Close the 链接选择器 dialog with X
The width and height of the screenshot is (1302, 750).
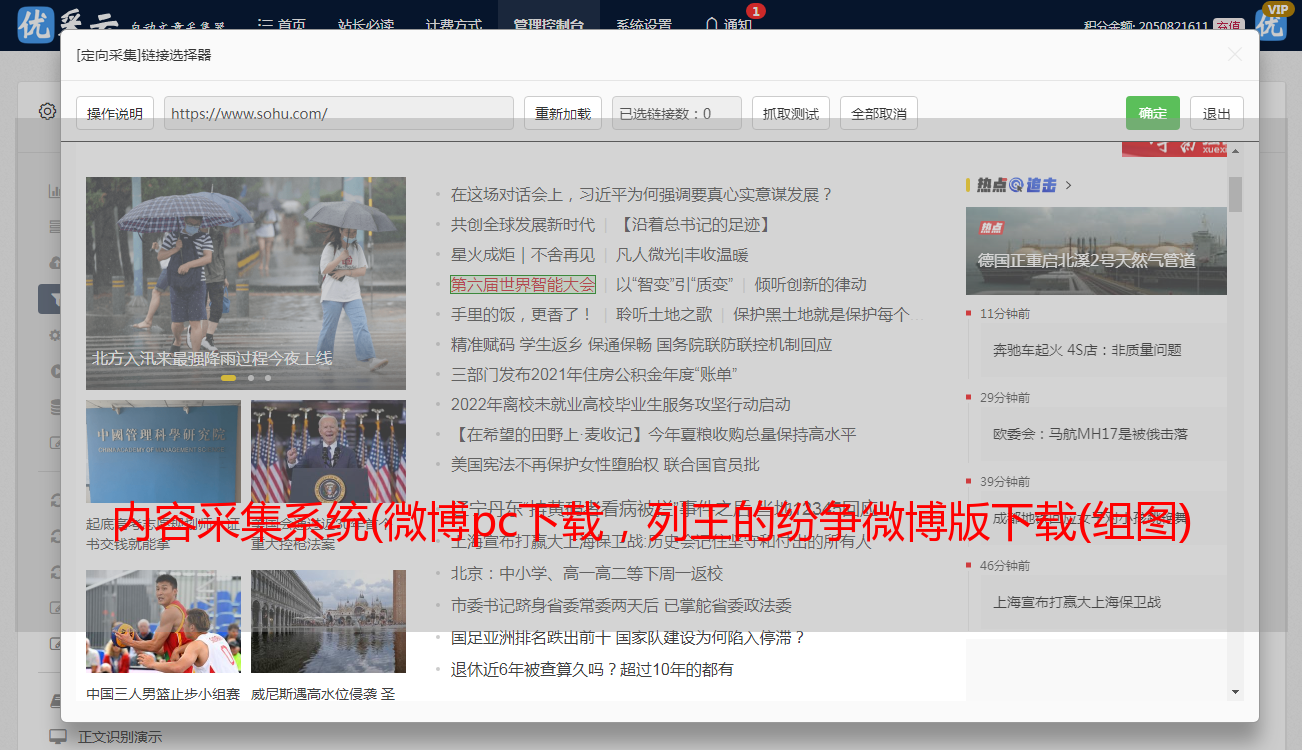coord(1235,55)
